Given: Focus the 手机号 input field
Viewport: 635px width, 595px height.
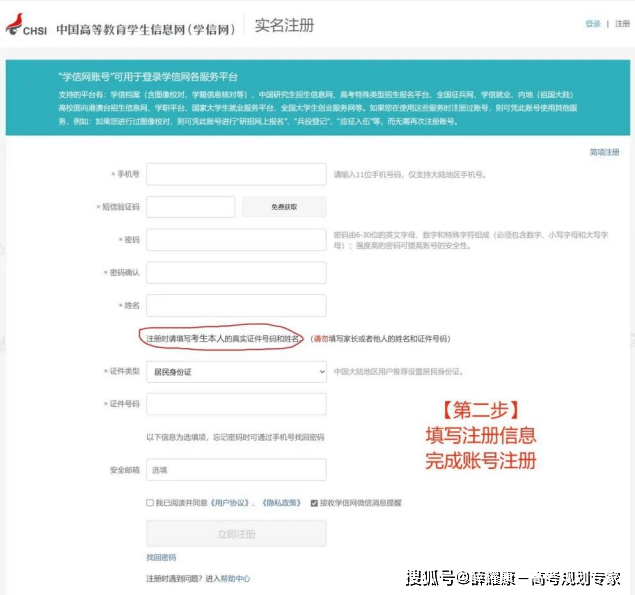Looking at the screenshot, I should (x=236, y=174).
